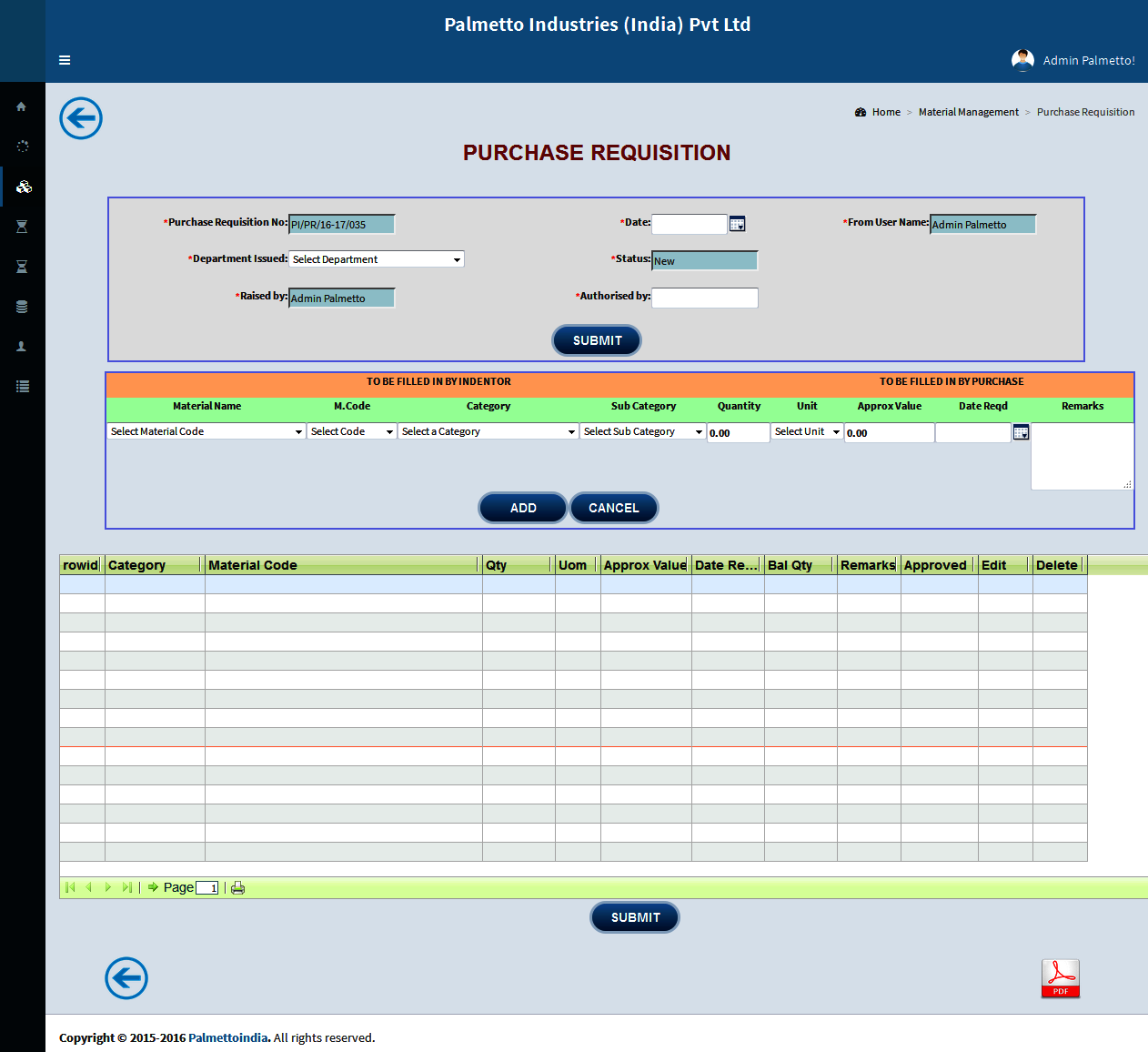
Task: Open the database stack sidebar icon
Action: coord(22,307)
